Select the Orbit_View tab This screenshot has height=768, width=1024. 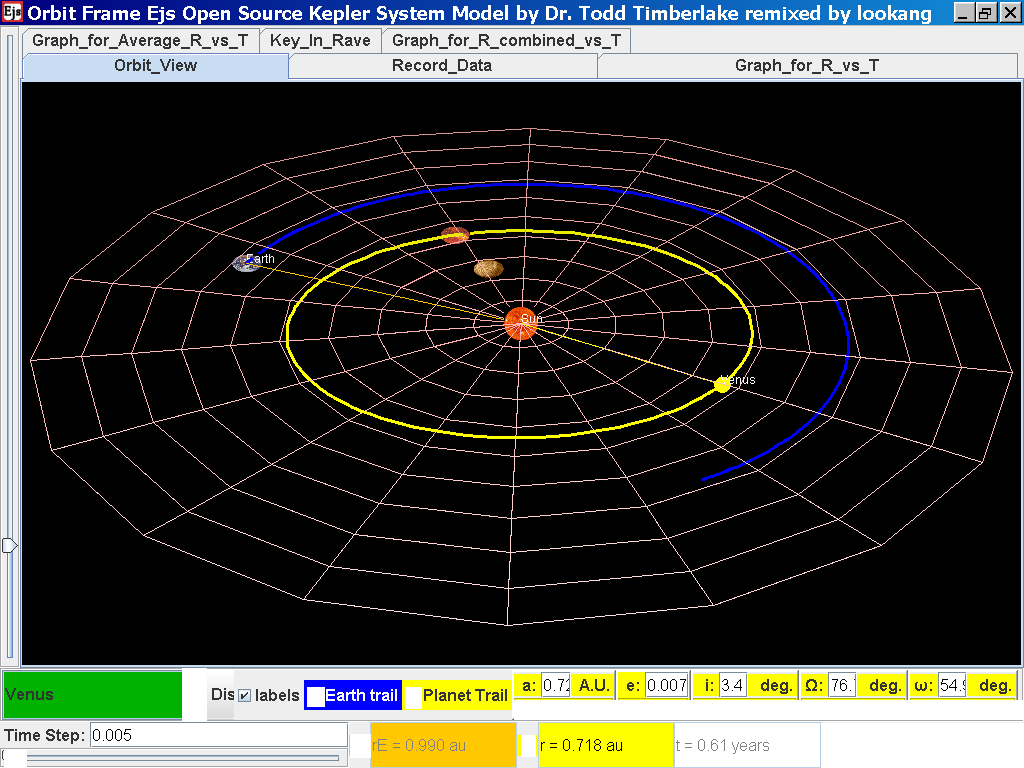tap(155, 65)
